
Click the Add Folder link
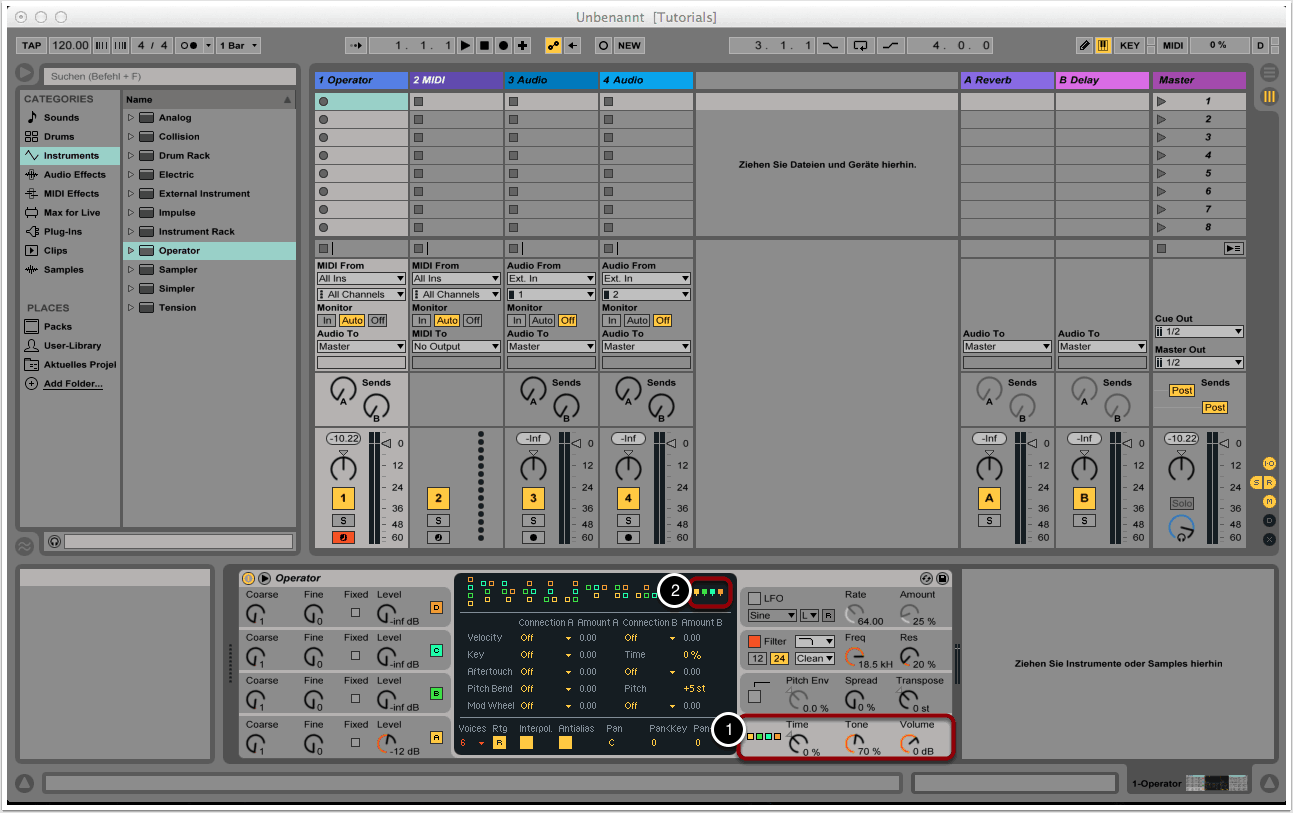pos(72,384)
